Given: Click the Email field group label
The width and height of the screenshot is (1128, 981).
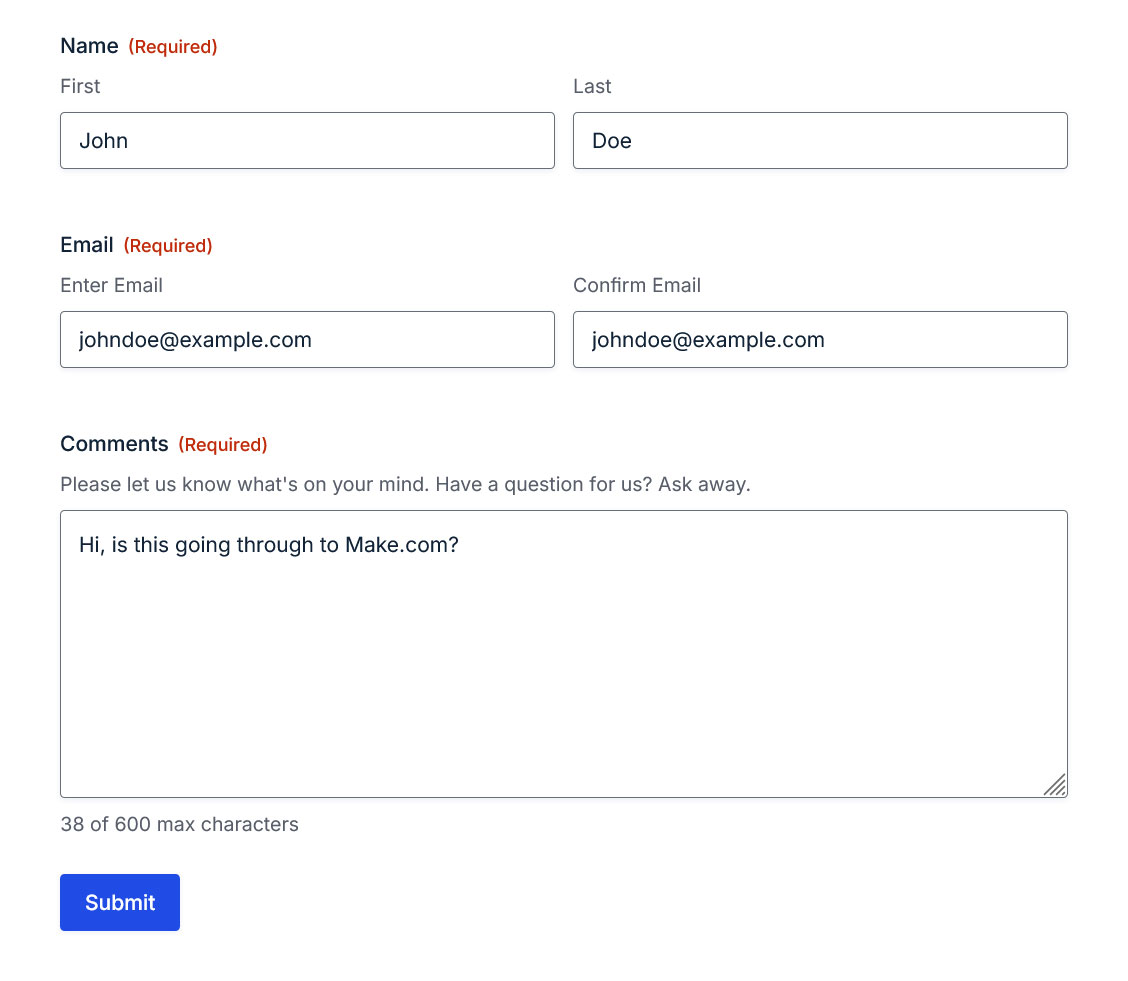Looking at the screenshot, I should (x=87, y=245).
